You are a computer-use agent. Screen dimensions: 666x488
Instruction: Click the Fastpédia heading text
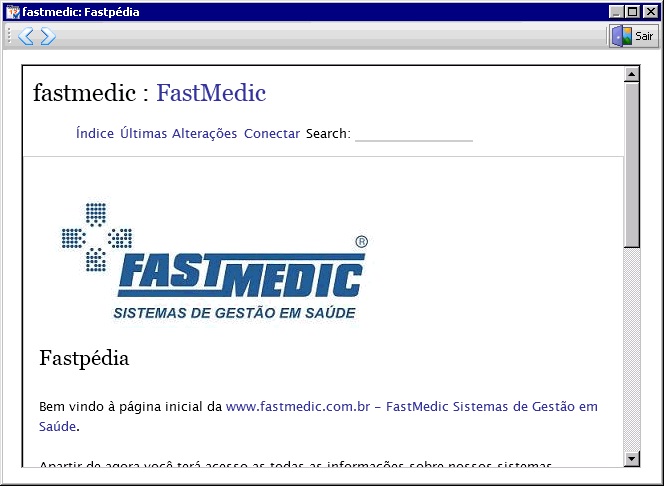pyautogui.click(x=84, y=358)
